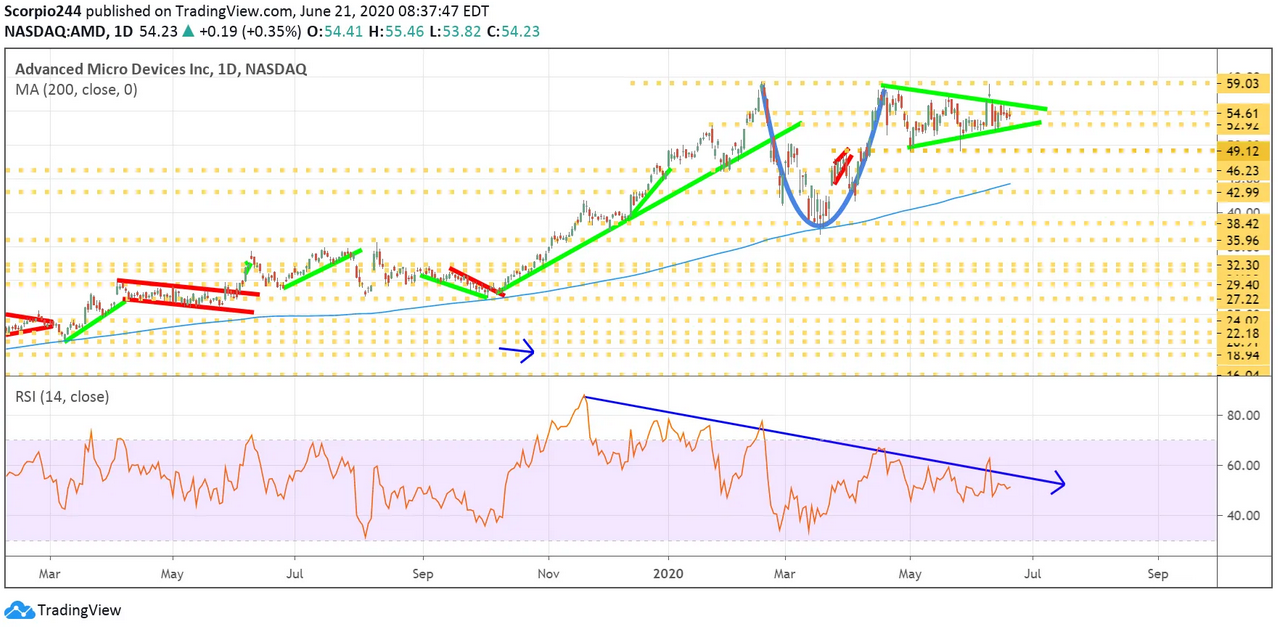Click the 'MA (200, close, 0)' indicator label

[77, 89]
